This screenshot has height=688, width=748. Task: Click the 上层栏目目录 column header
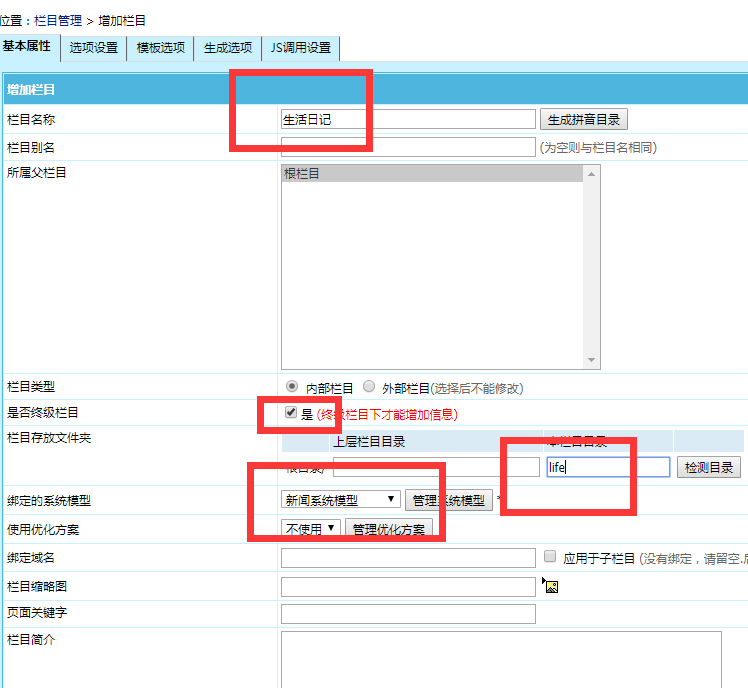click(x=369, y=441)
